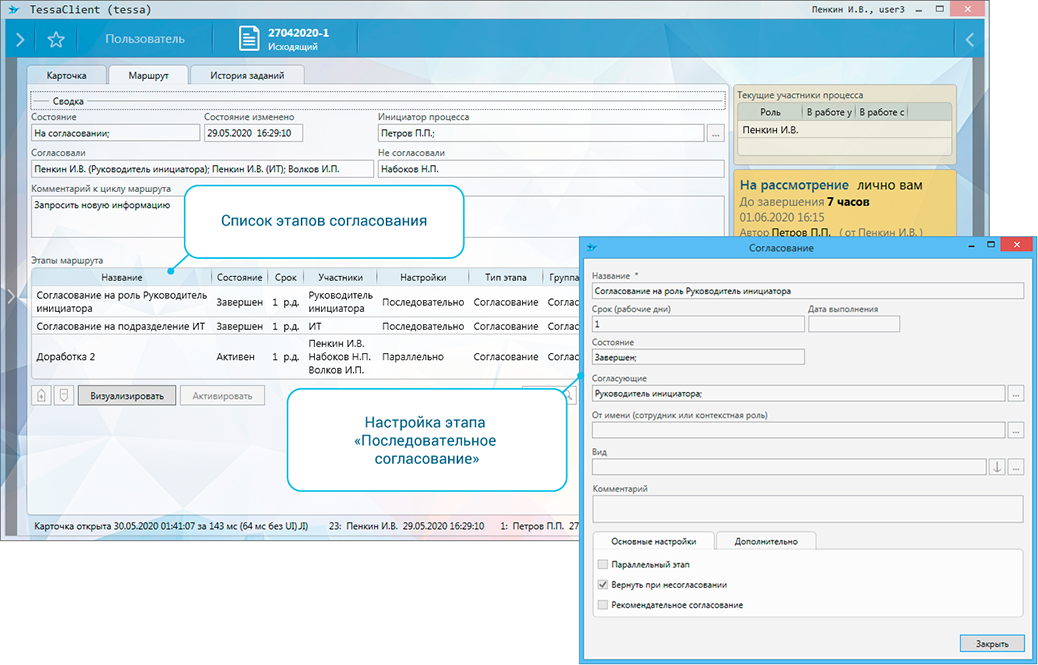Viewport: 1038px width, 665px height.
Task: Move the route stage down with arrow icon
Action: [63, 395]
